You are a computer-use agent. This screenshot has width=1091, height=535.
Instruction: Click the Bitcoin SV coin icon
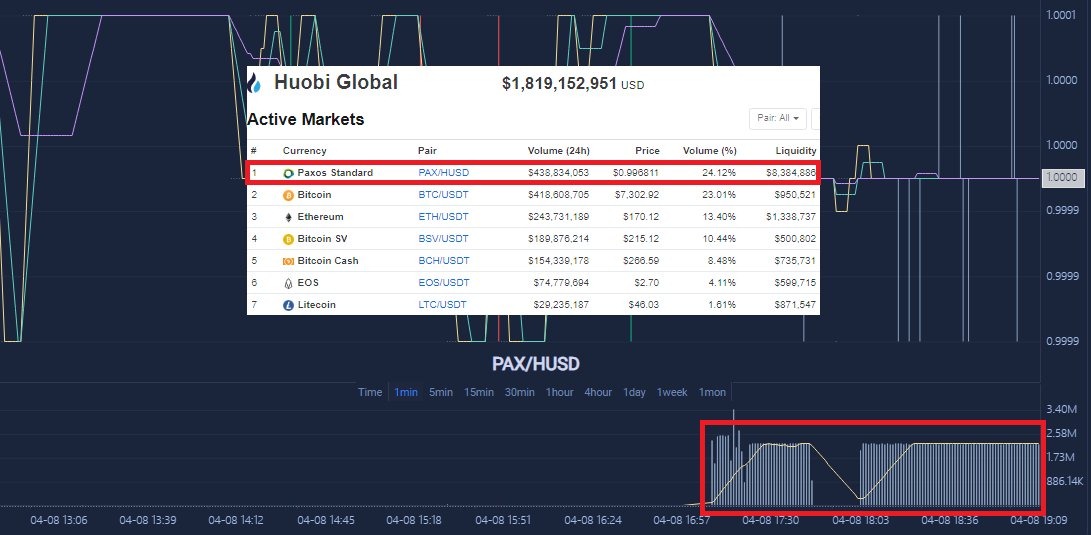click(x=289, y=239)
